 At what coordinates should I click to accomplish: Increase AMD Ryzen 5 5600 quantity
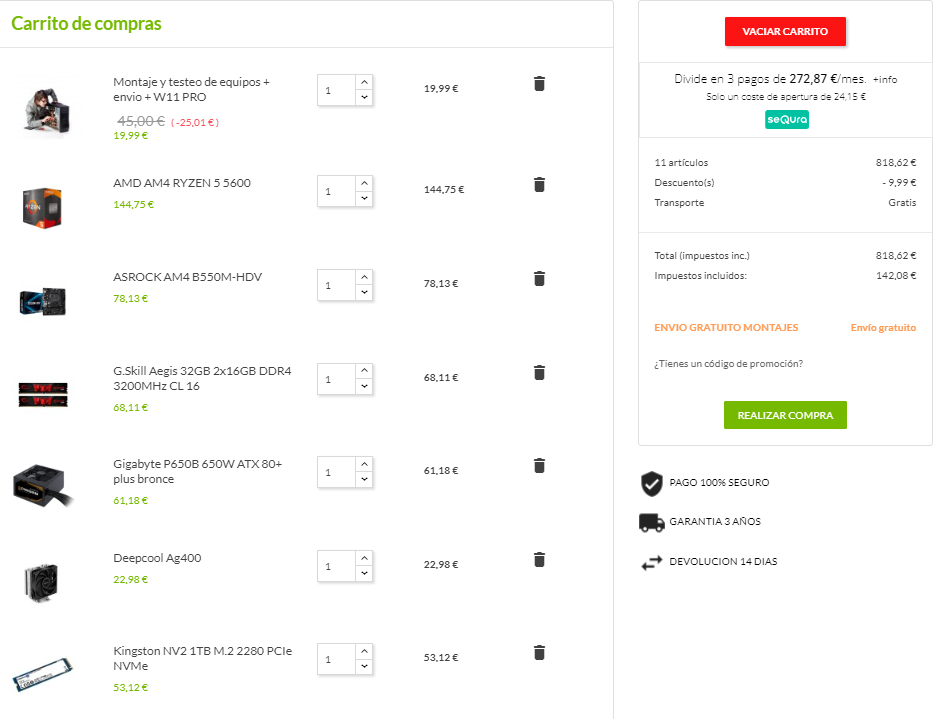coord(365,183)
